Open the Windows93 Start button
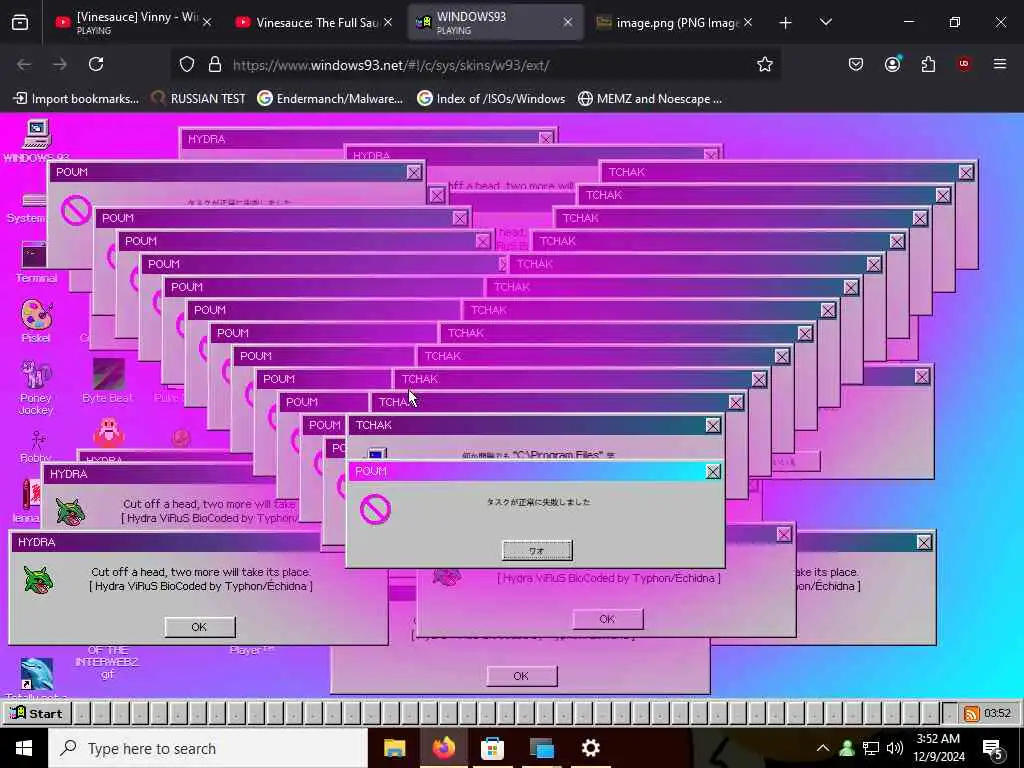 click(x=36, y=714)
